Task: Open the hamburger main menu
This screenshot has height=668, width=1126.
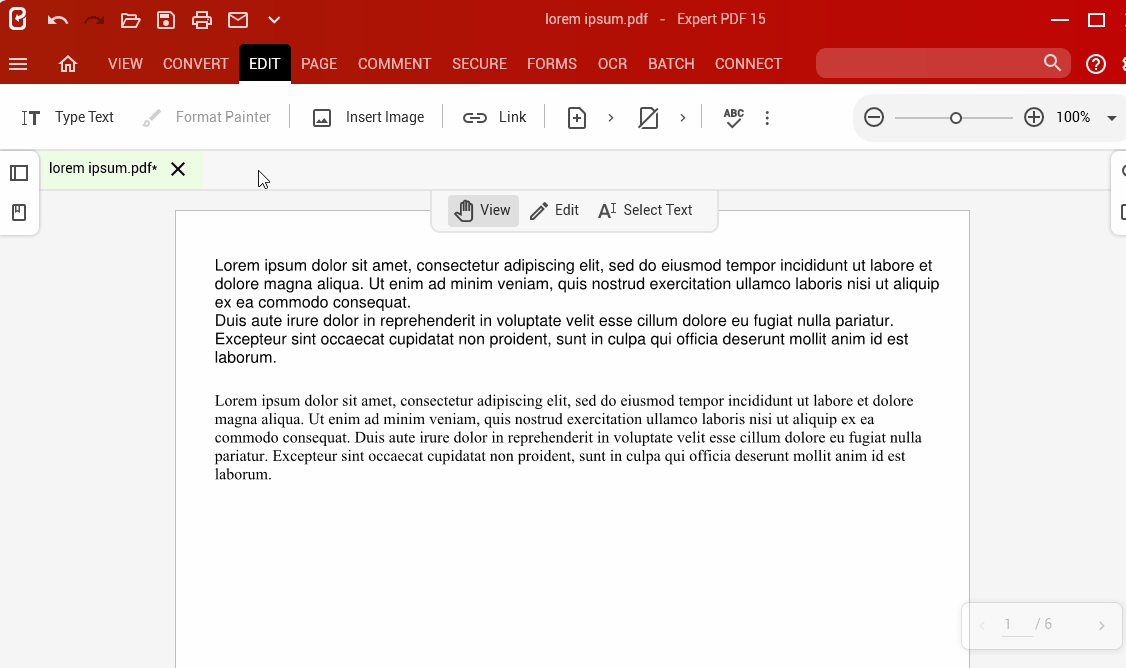Action: tap(18, 64)
